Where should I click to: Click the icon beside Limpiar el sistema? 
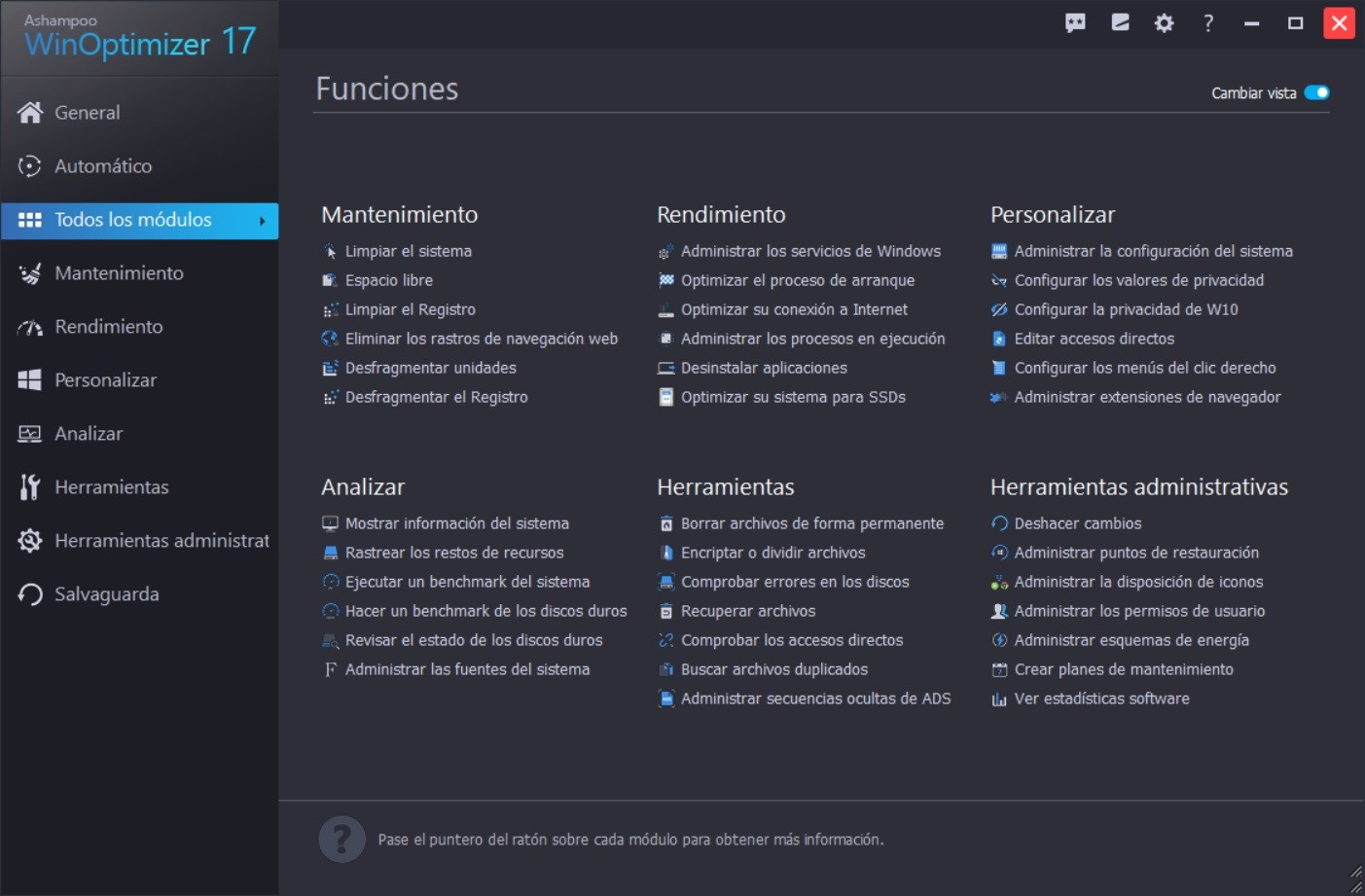click(x=330, y=251)
